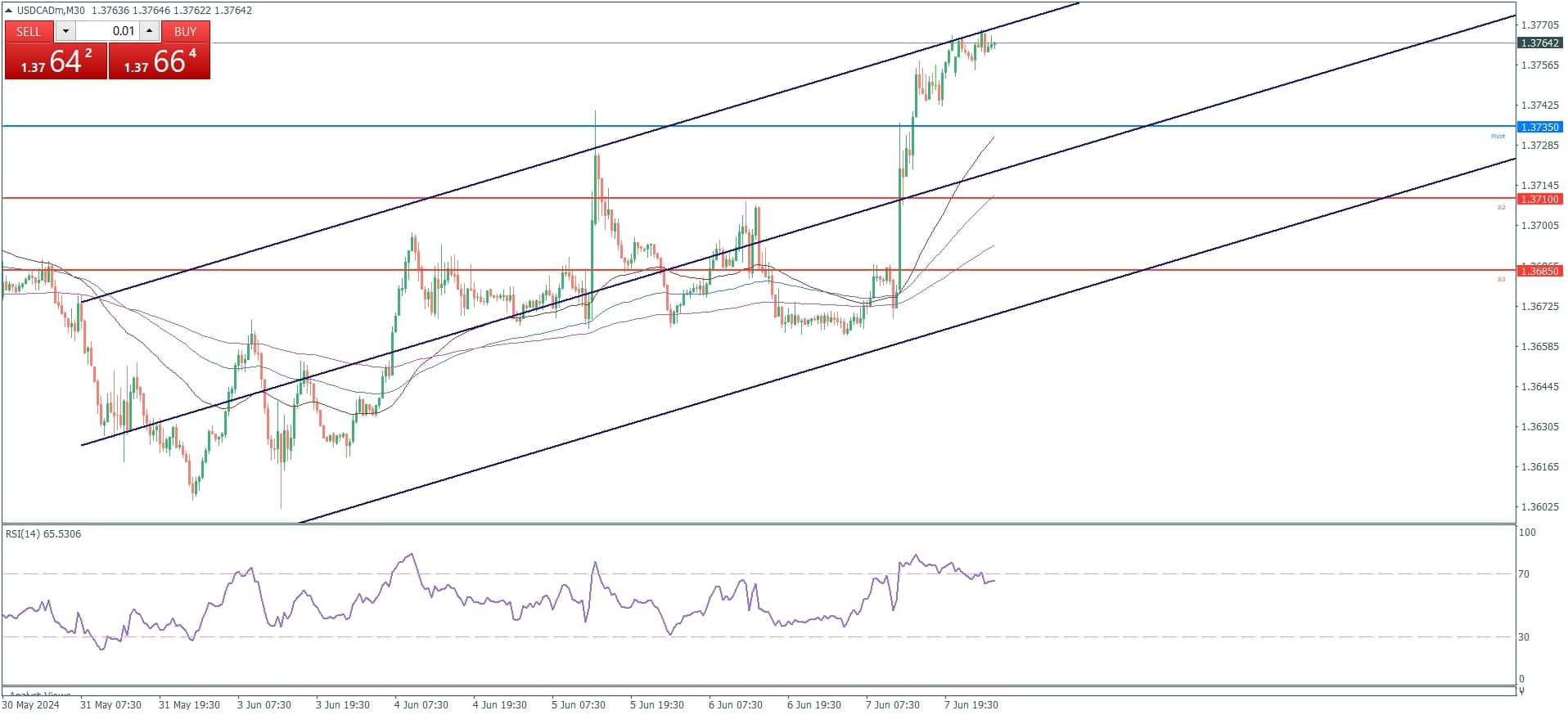The height and width of the screenshot is (715, 1568).
Task: Click the blue pivot price label 1.37350
Action: (1539, 127)
